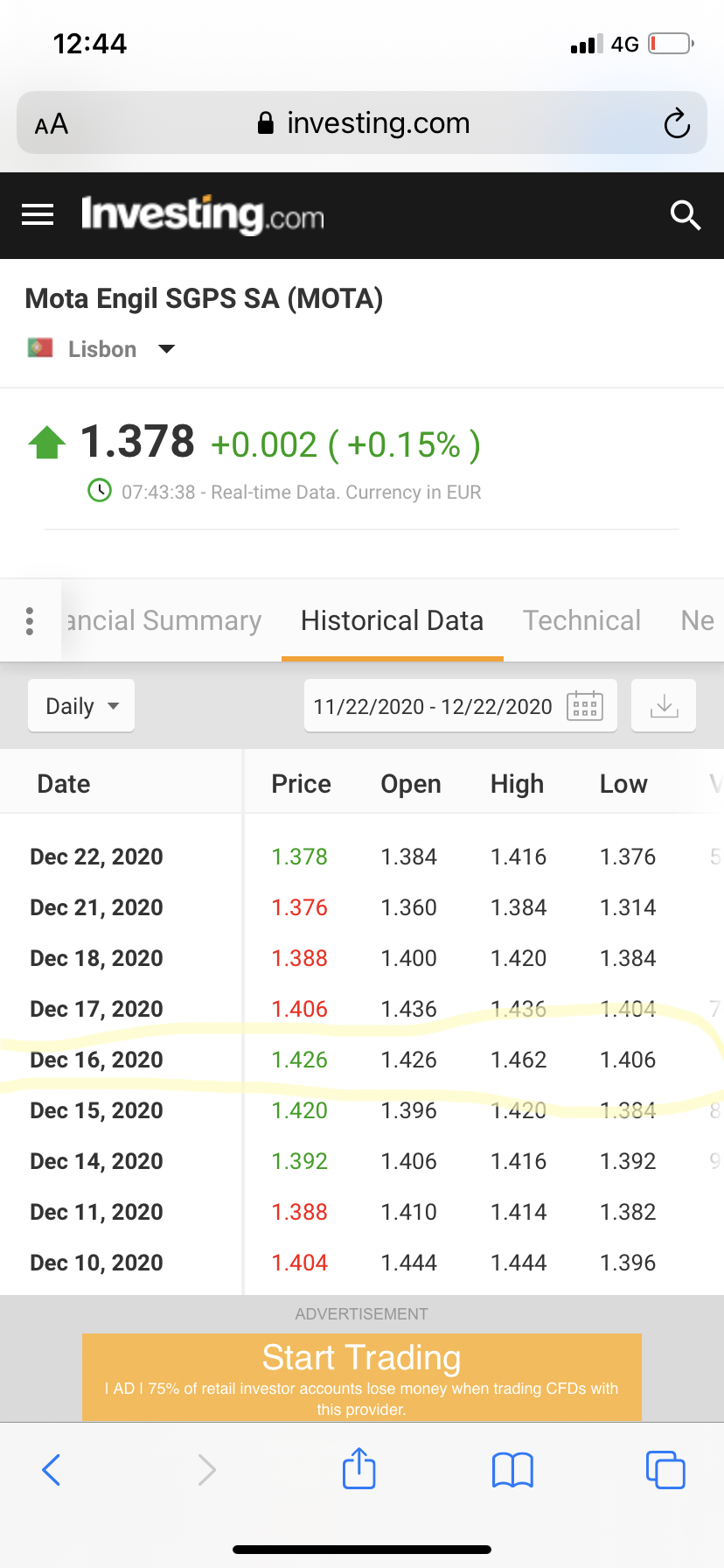Screen dimensions: 724x1568
Task: Open Safari bookmarks
Action: pos(512,1469)
